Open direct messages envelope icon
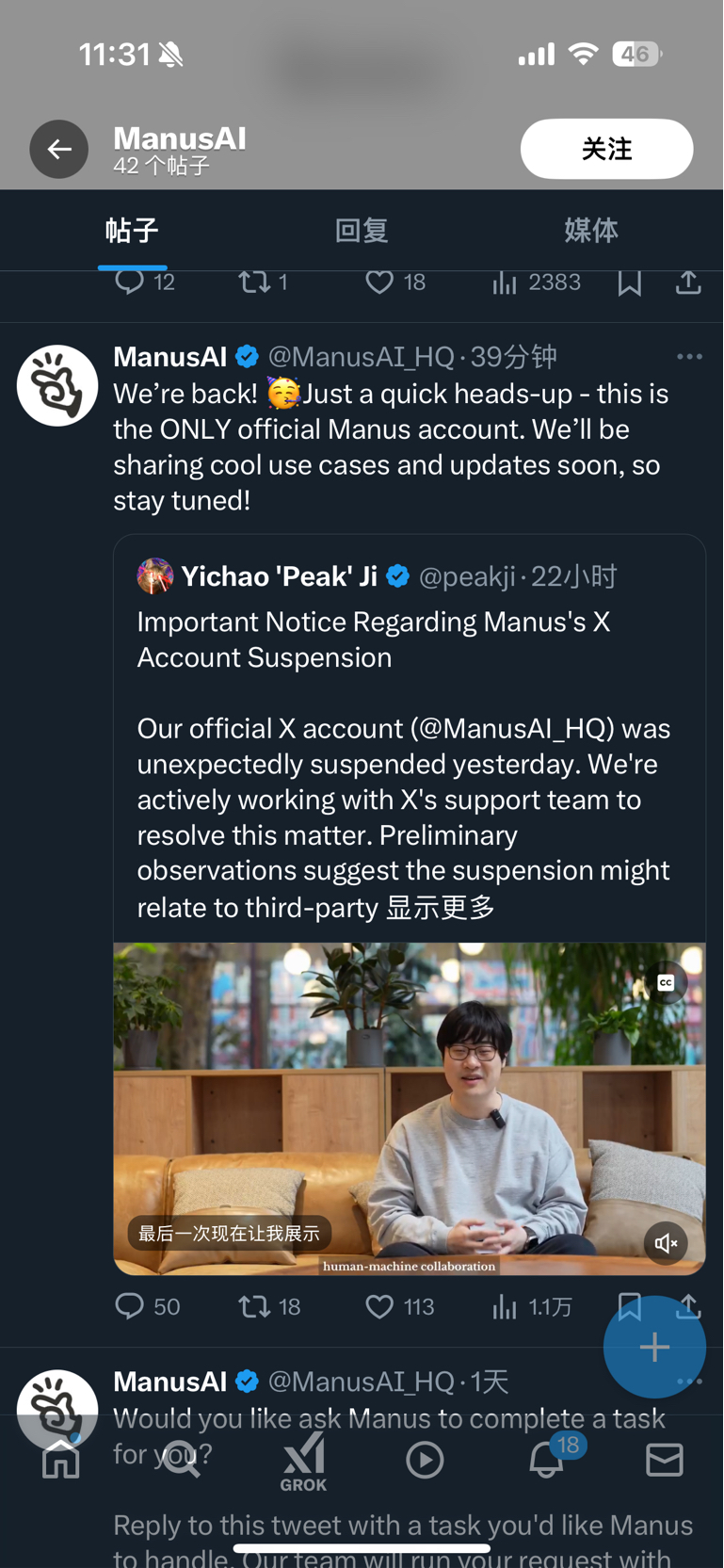This screenshot has width=724, height=1568. point(665,1461)
